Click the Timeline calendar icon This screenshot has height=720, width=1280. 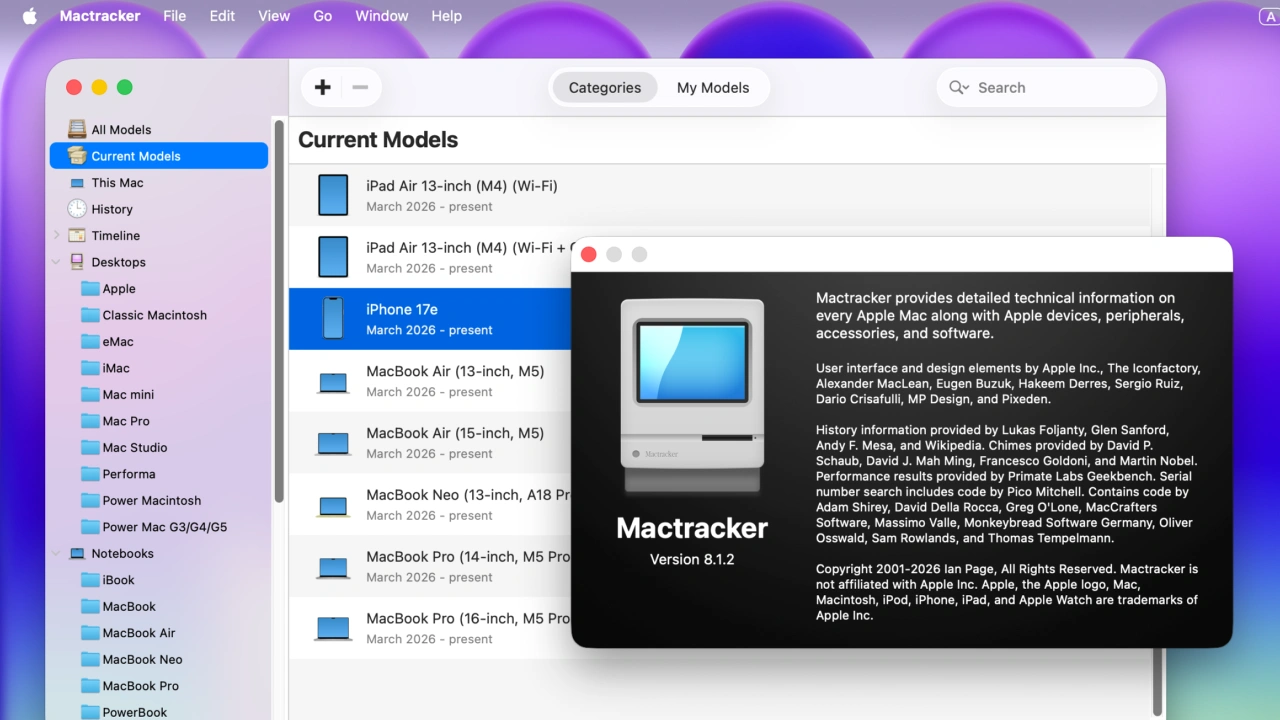(x=76, y=235)
